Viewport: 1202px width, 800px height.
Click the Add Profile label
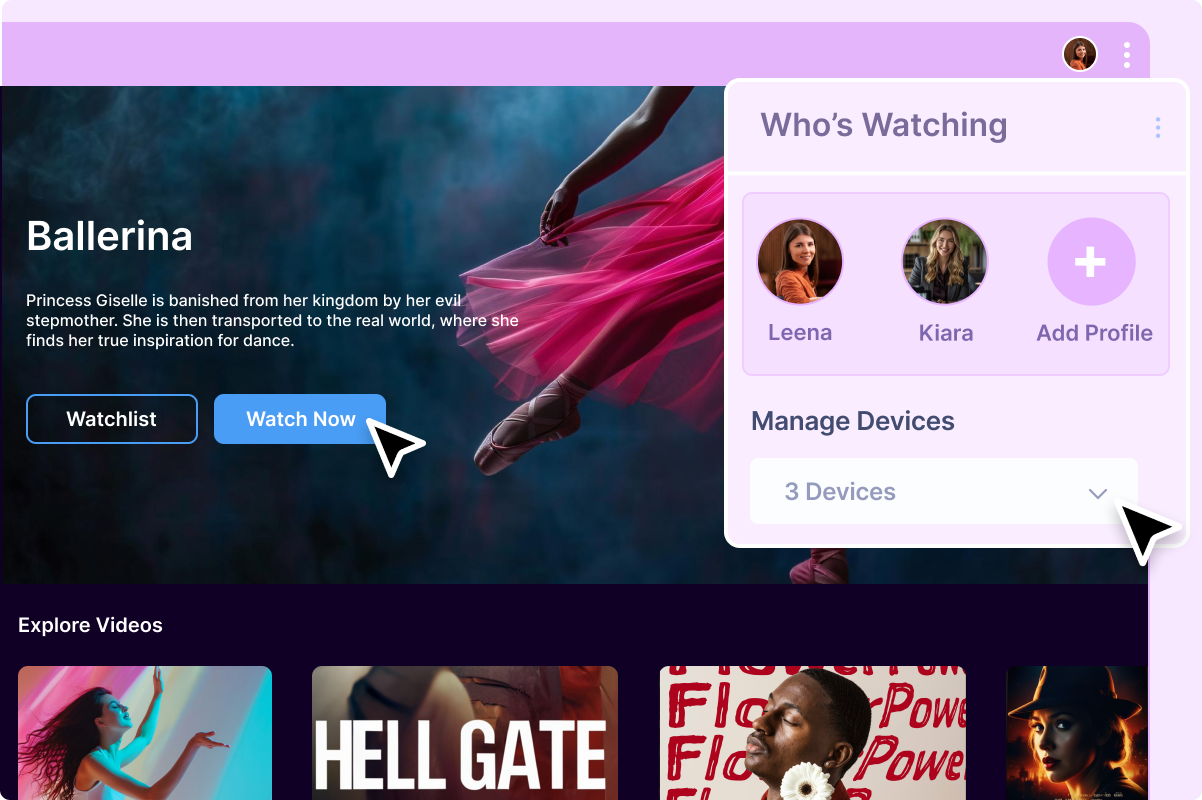[1094, 333]
